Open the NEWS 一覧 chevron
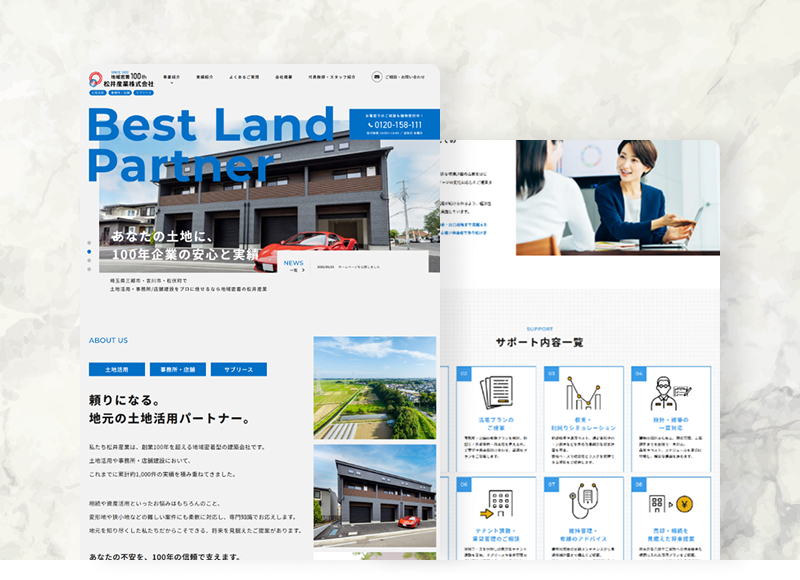 [302, 268]
